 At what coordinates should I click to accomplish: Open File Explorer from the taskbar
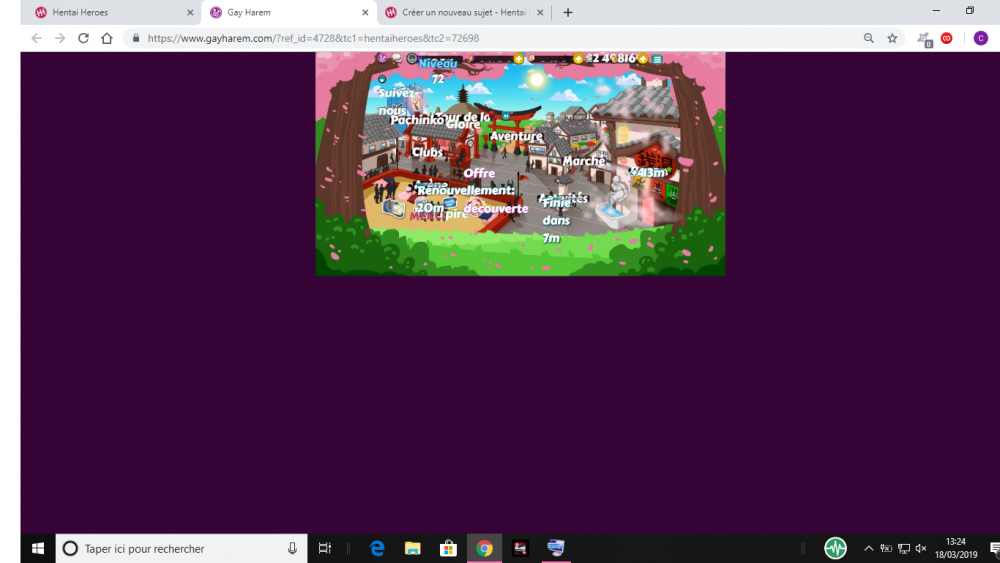point(412,548)
